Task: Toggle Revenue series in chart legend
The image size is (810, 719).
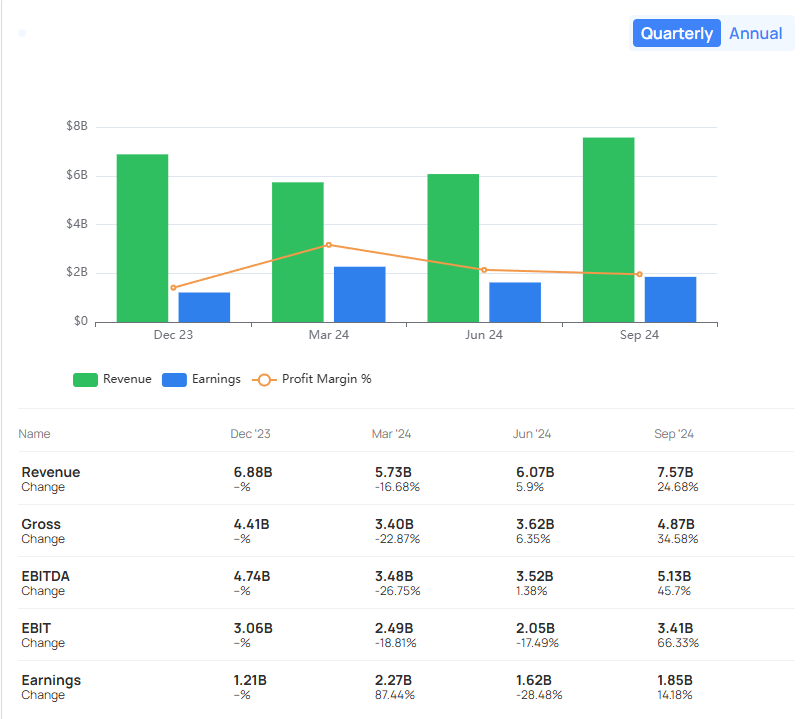Action: point(113,379)
